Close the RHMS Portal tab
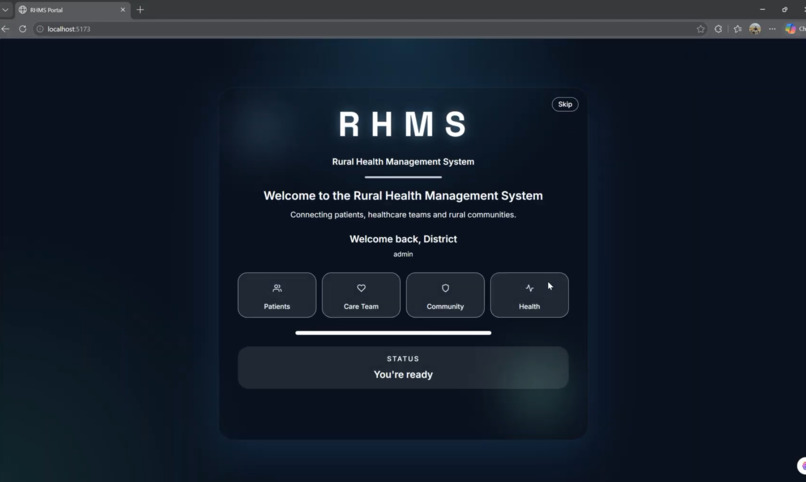 pos(122,10)
